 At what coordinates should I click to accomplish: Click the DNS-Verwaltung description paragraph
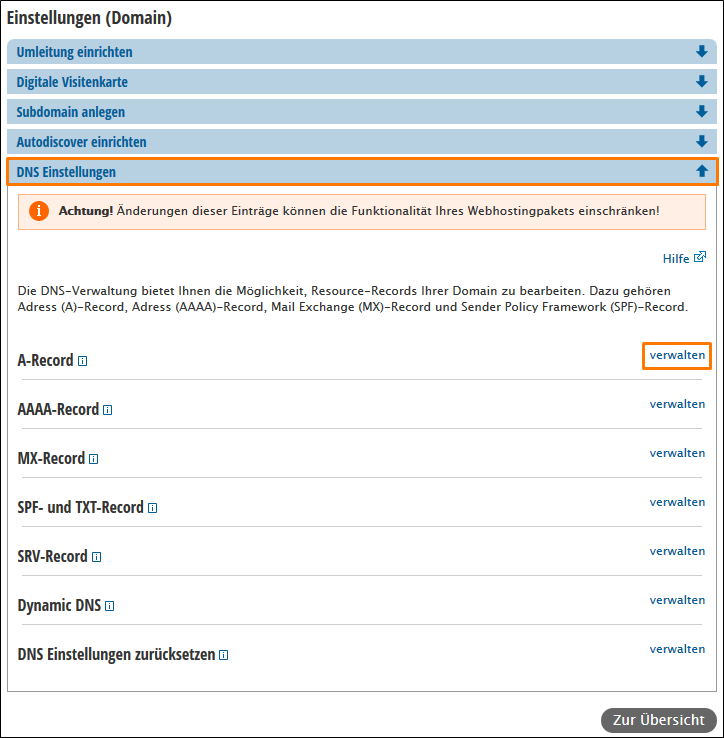coord(353,299)
